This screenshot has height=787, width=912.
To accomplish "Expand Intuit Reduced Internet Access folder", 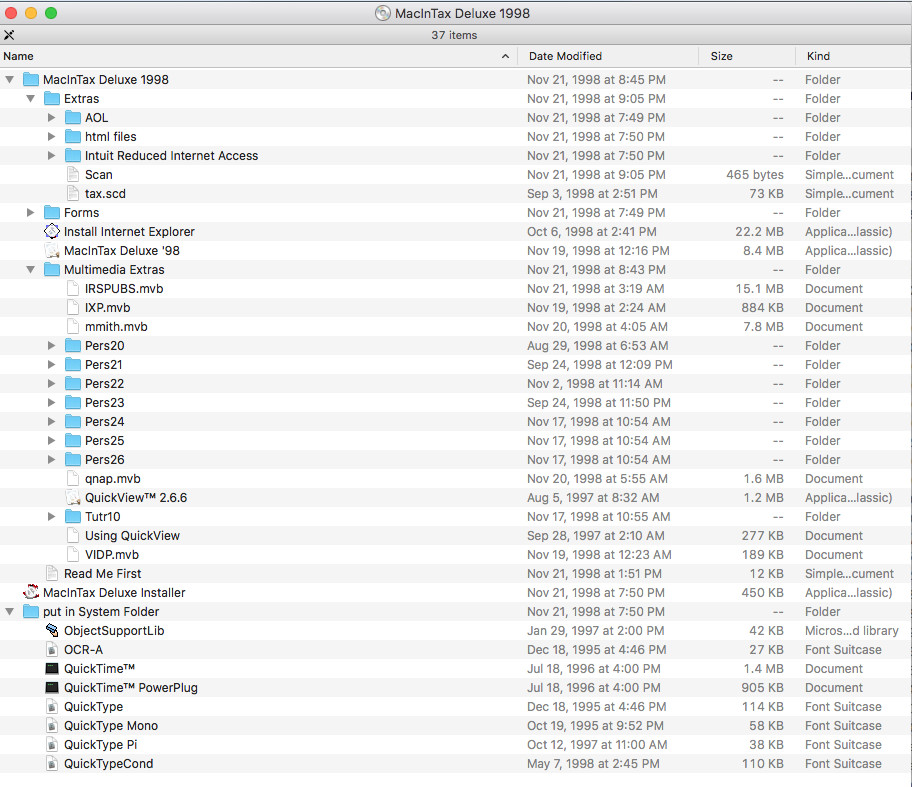I will [x=51, y=155].
